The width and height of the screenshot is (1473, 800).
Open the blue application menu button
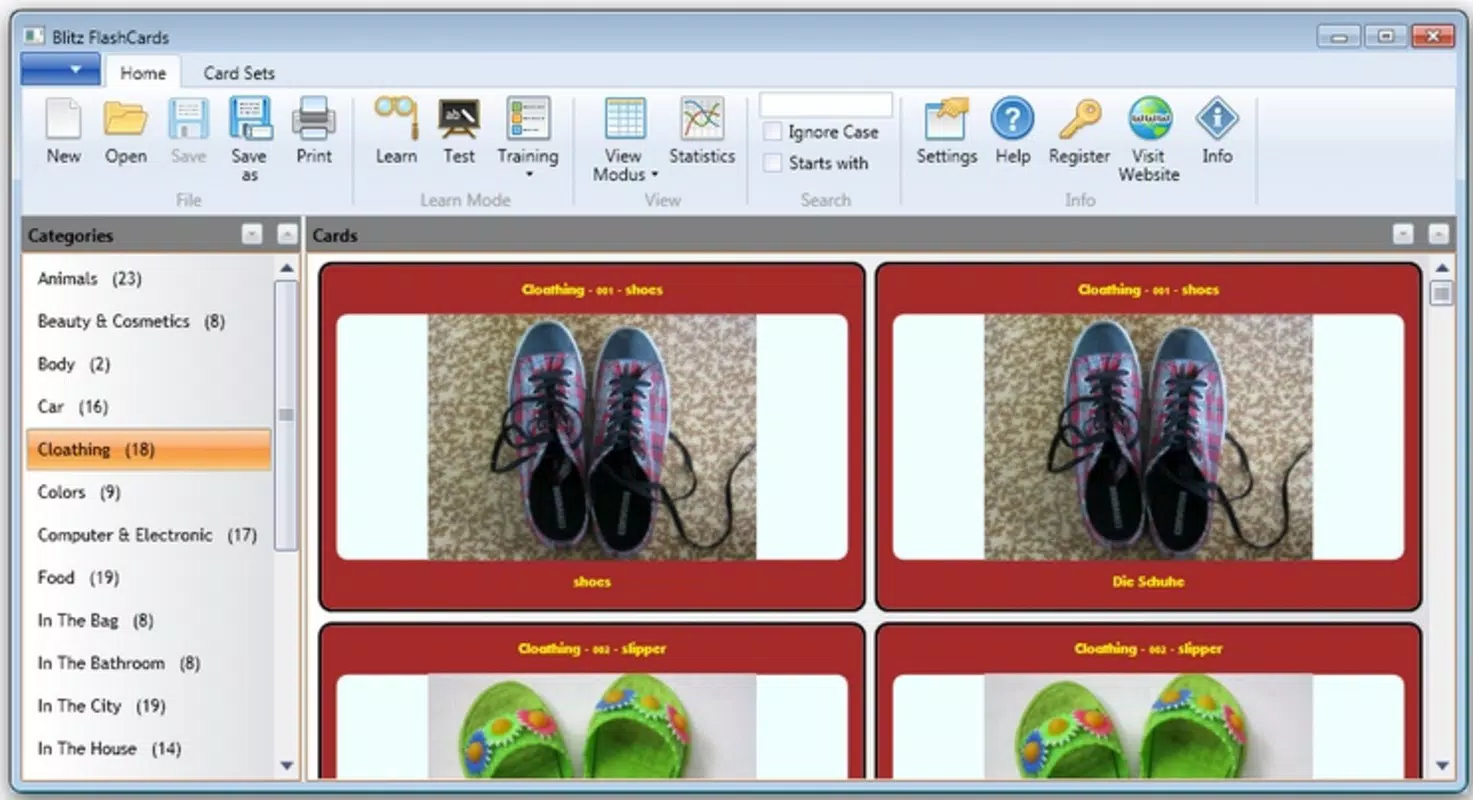click(x=60, y=69)
